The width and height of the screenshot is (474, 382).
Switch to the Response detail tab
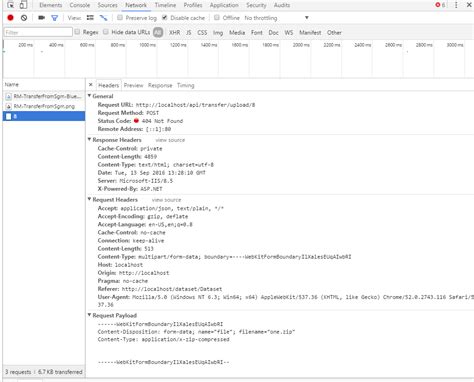[160, 85]
